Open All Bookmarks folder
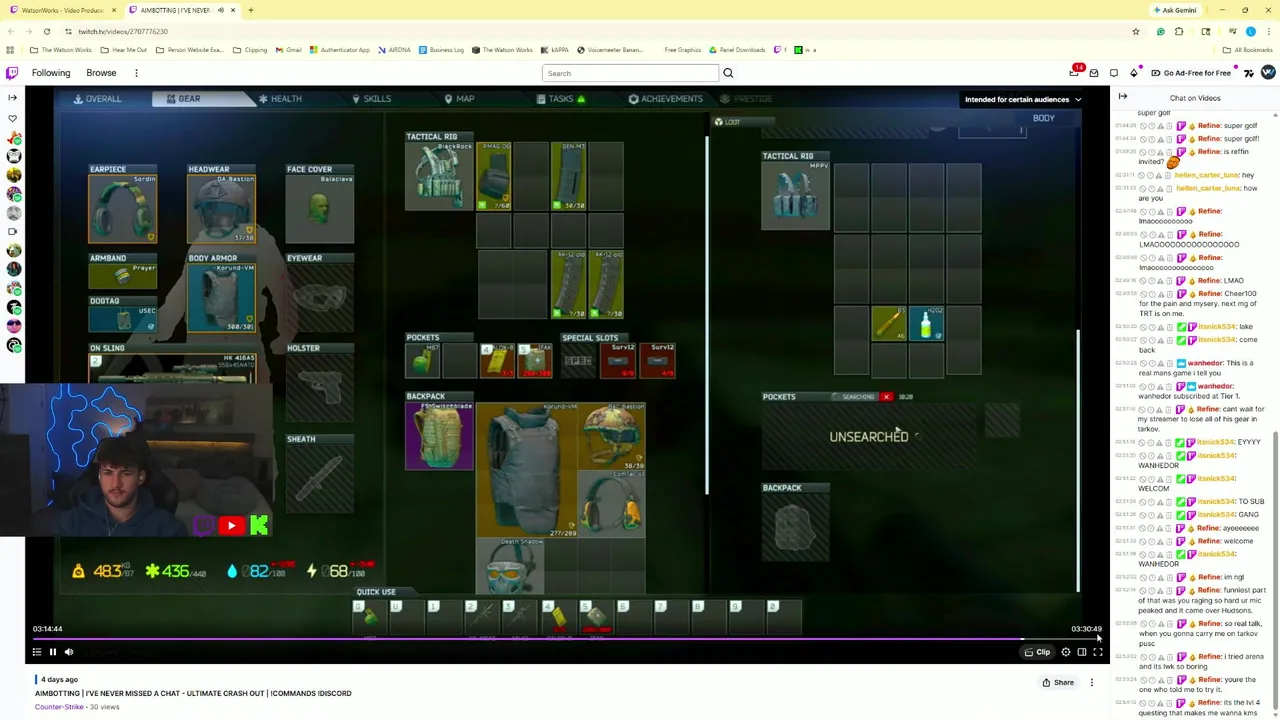The height and width of the screenshot is (720, 1280). click(x=1247, y=50)
